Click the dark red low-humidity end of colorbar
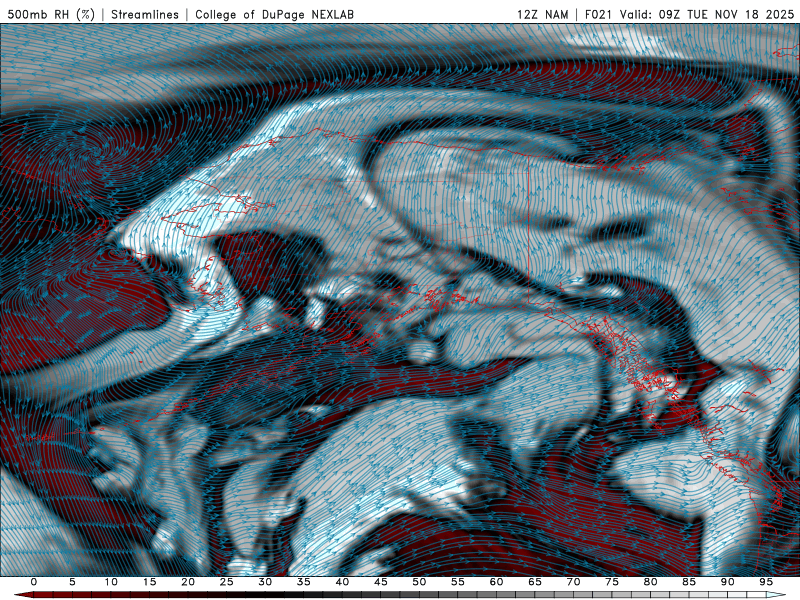The height and width of the screenshot is (600, 800). pos(24,595)
